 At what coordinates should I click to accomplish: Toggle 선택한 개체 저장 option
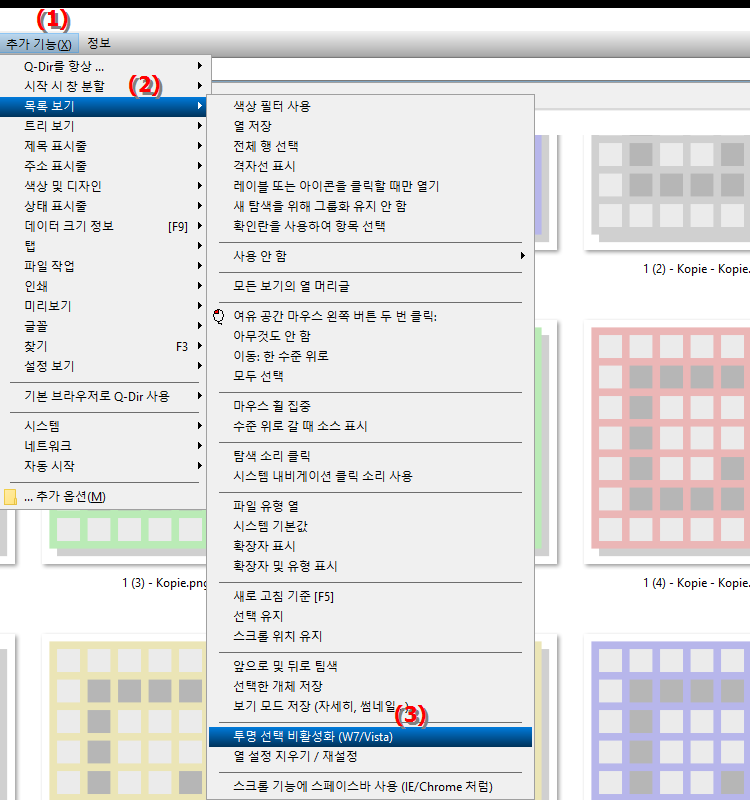click(x=370, y=686)
